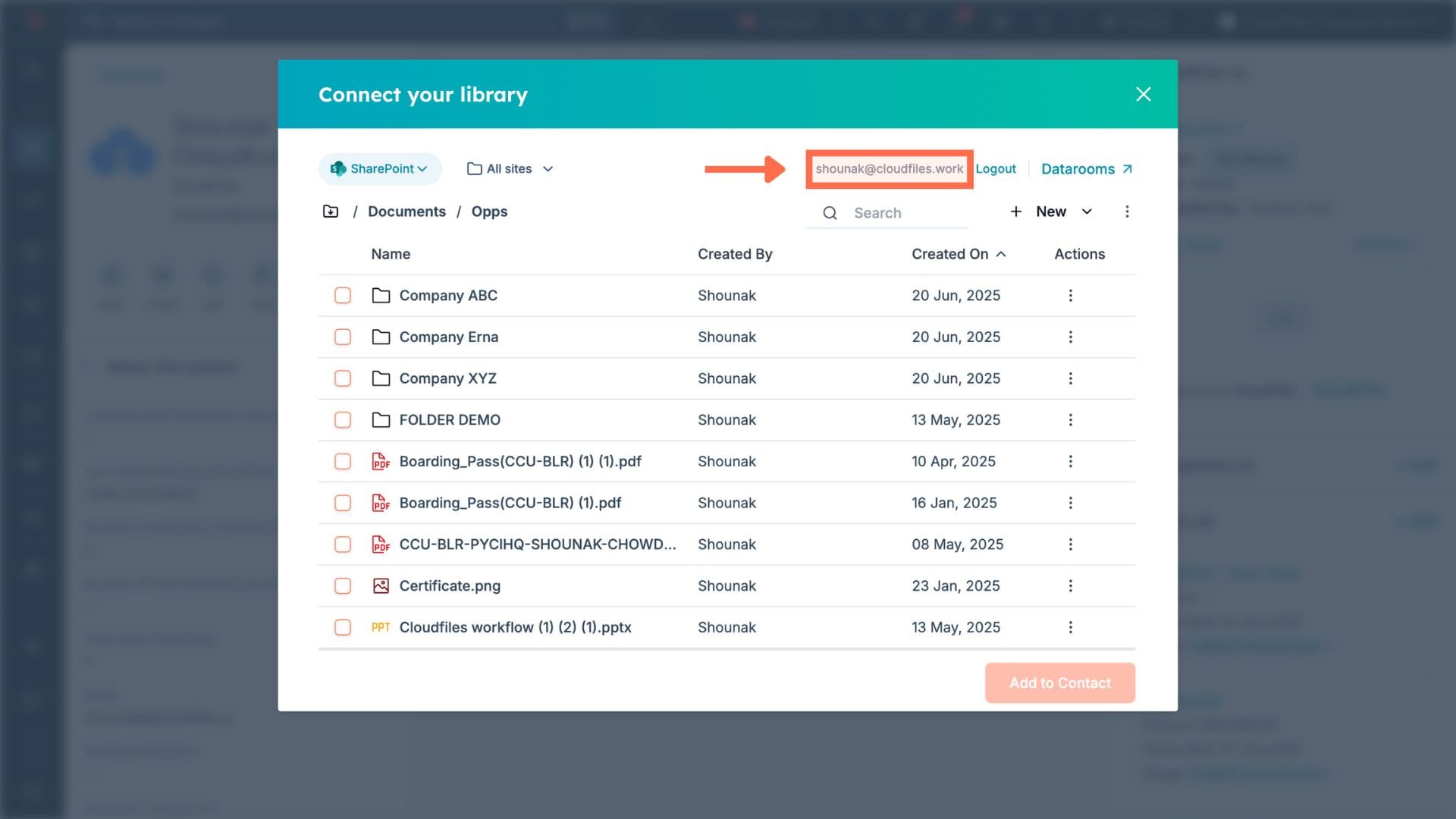Open actions menu for Cloudfiles workflow pptx
Screen dimensions: 1456x819
coord(1071,627)
